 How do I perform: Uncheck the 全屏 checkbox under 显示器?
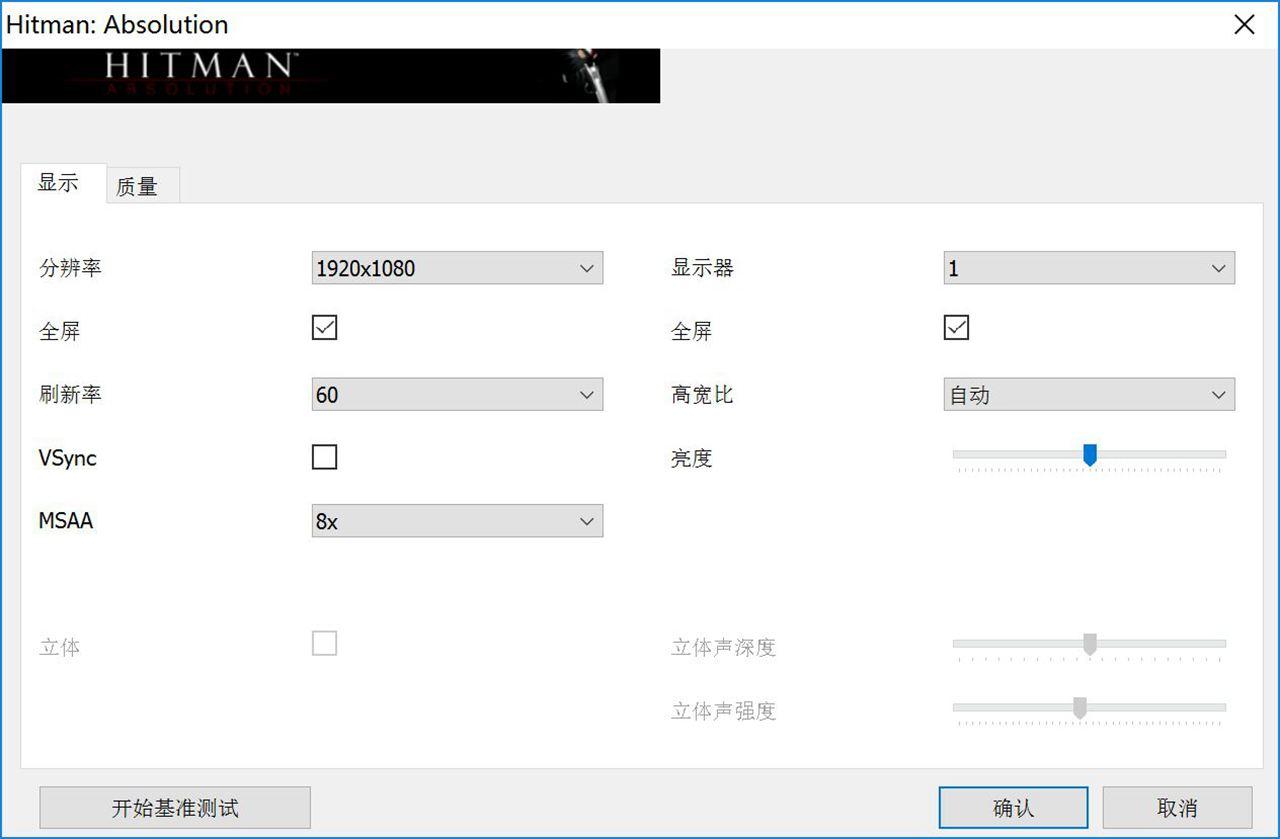click(956, 328)
